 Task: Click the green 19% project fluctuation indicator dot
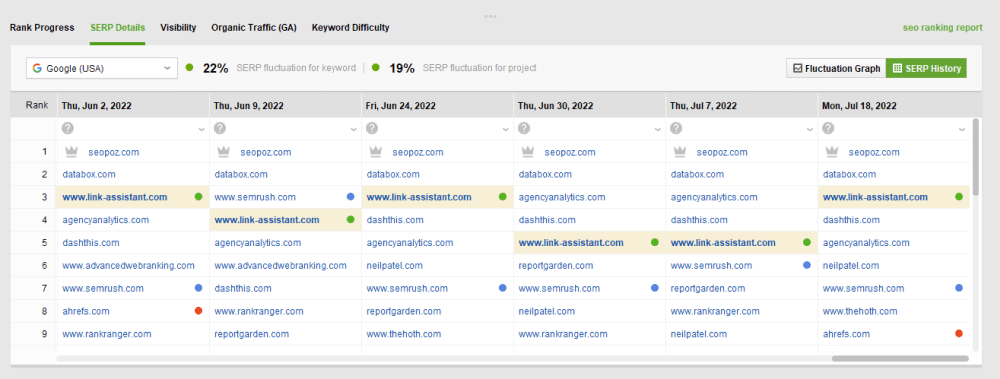[x=376, y=68]
